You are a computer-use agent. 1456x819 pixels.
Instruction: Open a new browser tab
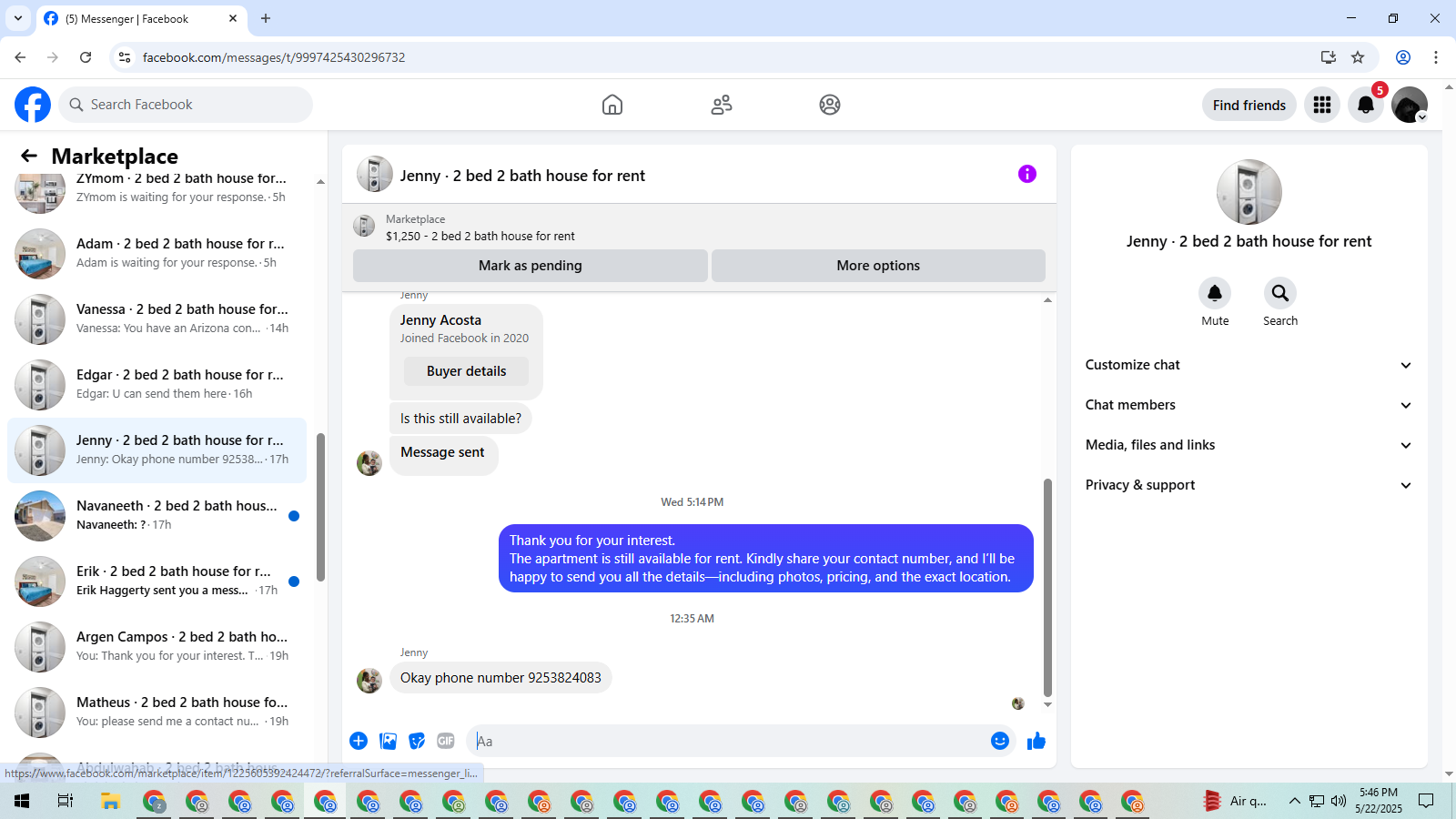point(266,18)
